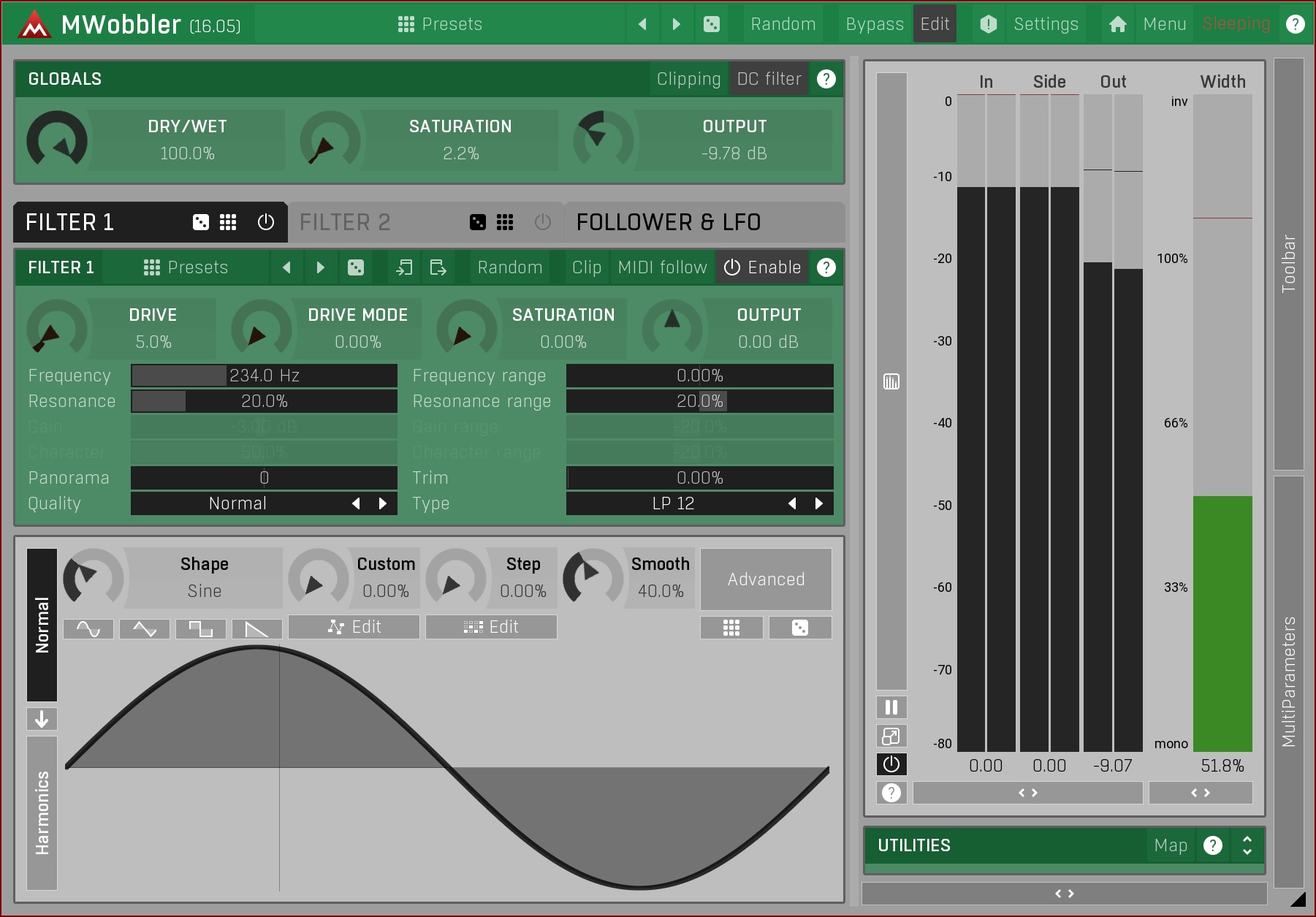Adjust the Resonance range slider
Viewport: 1316px width, 917px height.
pos(699,401)
